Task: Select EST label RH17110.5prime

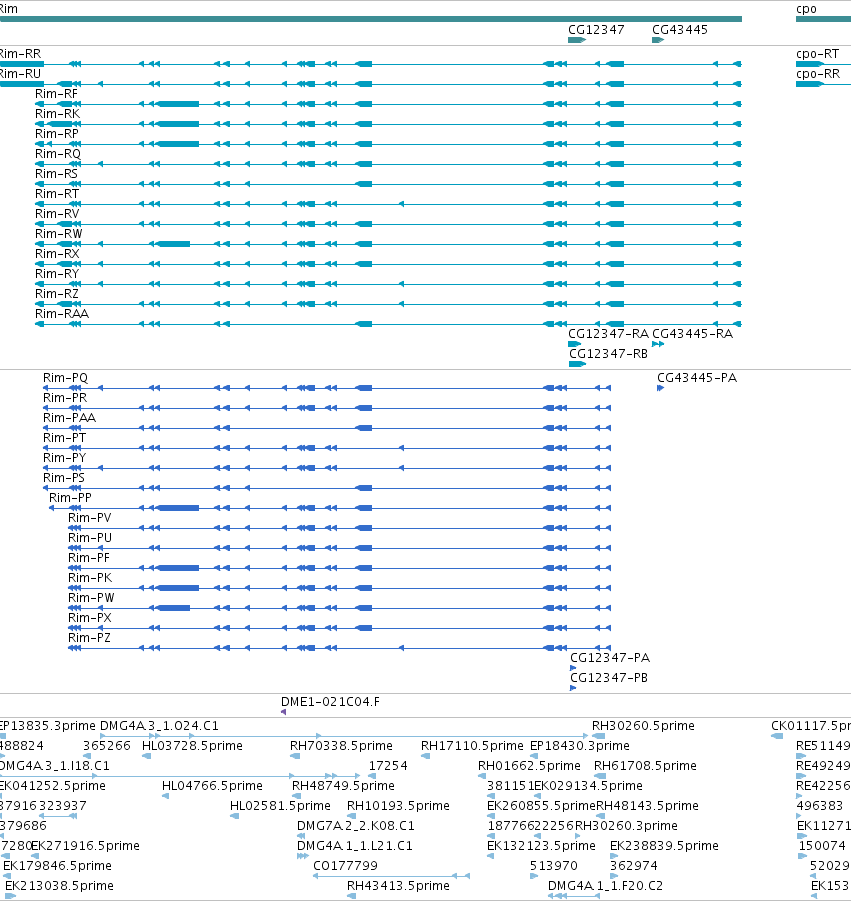Action: 472,746
